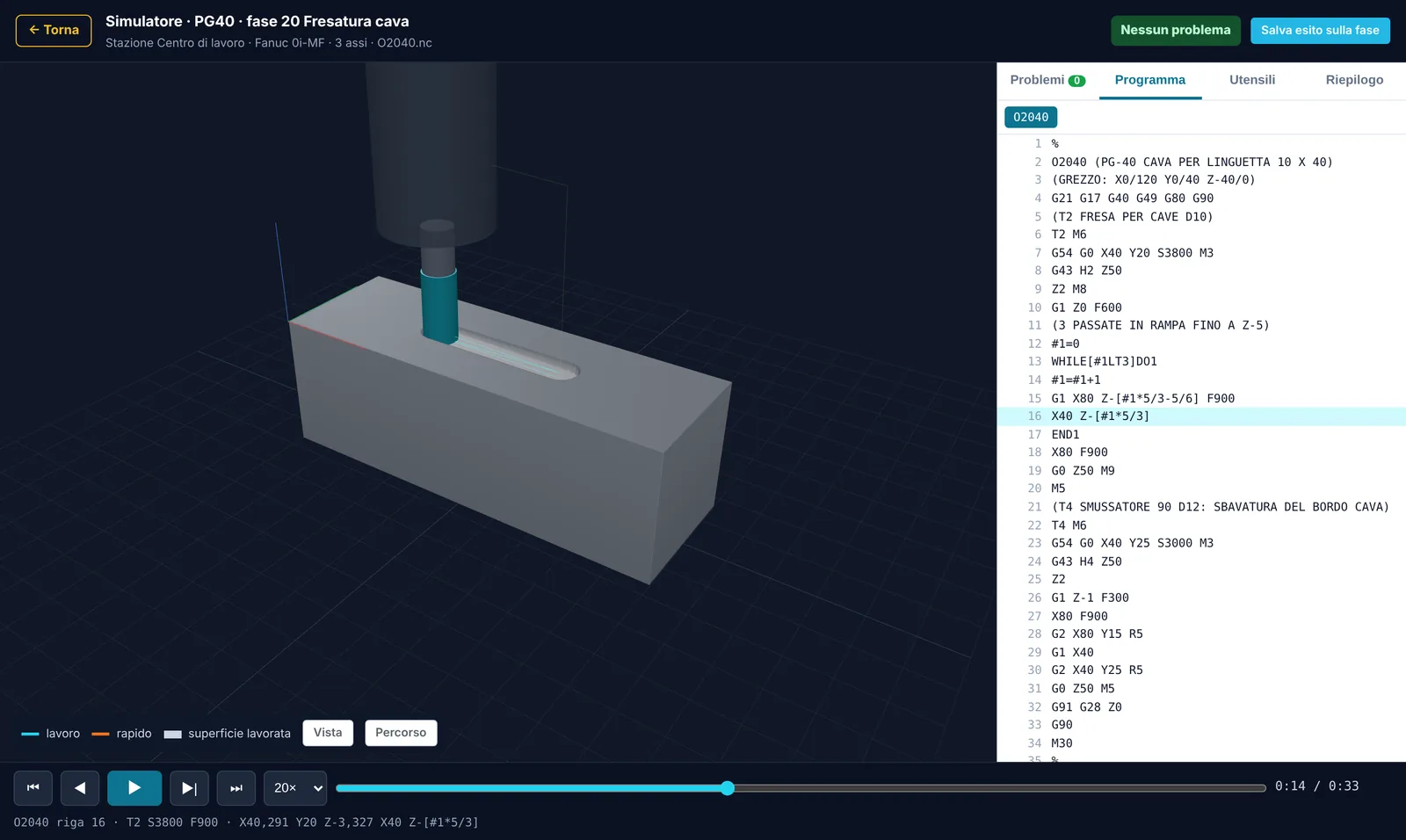Open the 20× playback speed dropdown
Screen dimensions: 1406x840
pyautogui.click(x=295, y=788)
